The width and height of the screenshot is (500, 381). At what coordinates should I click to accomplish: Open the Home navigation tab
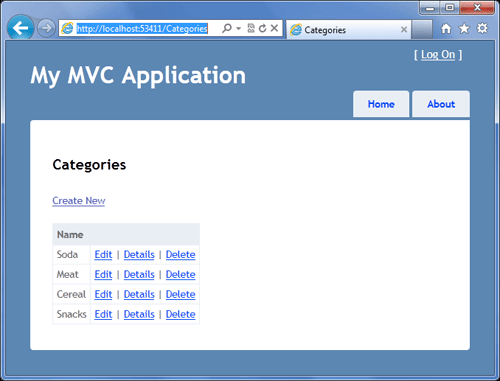[381, 104]
